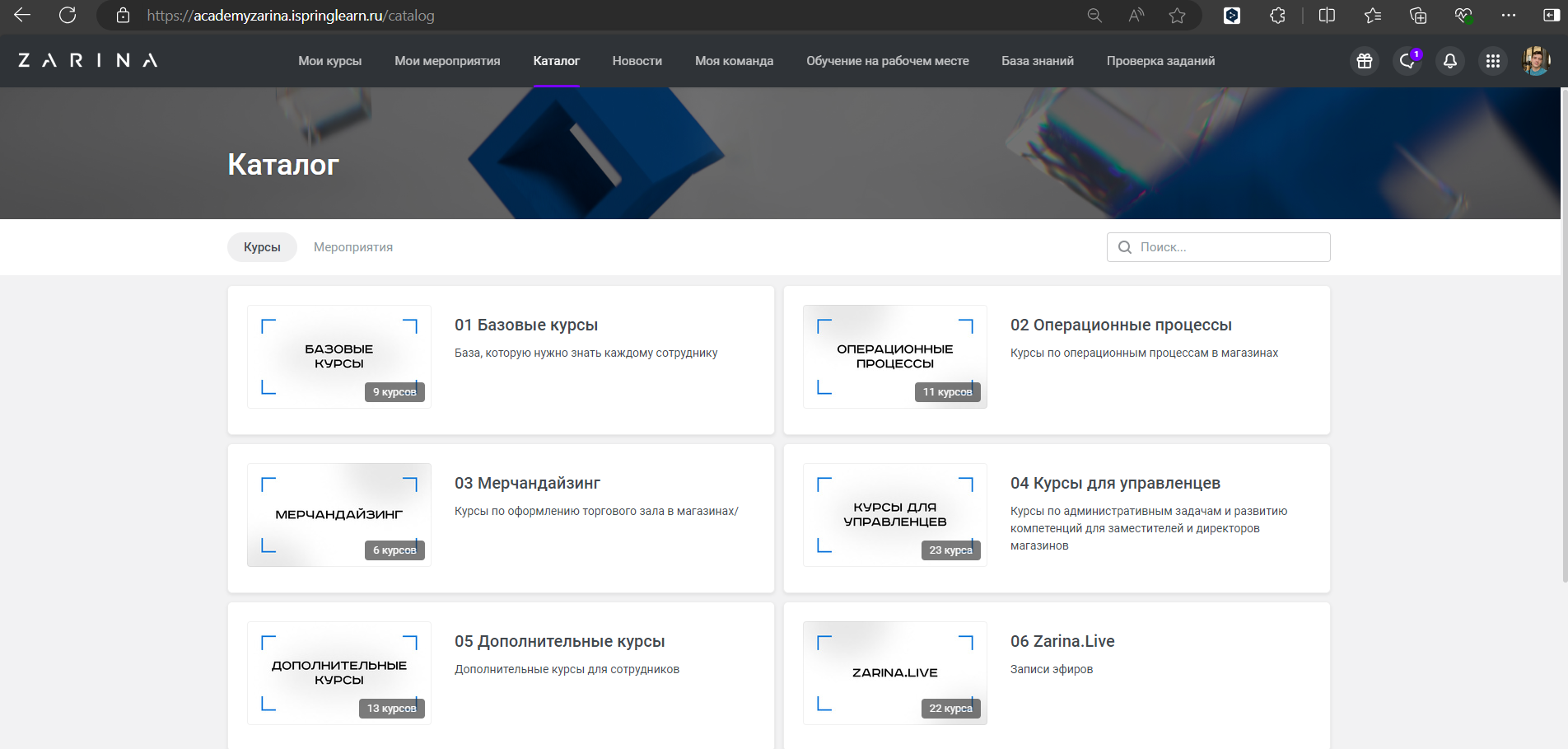Refresh the page in browser
The width and height of the screenshot is (1568, 749).
pos(68,16)
